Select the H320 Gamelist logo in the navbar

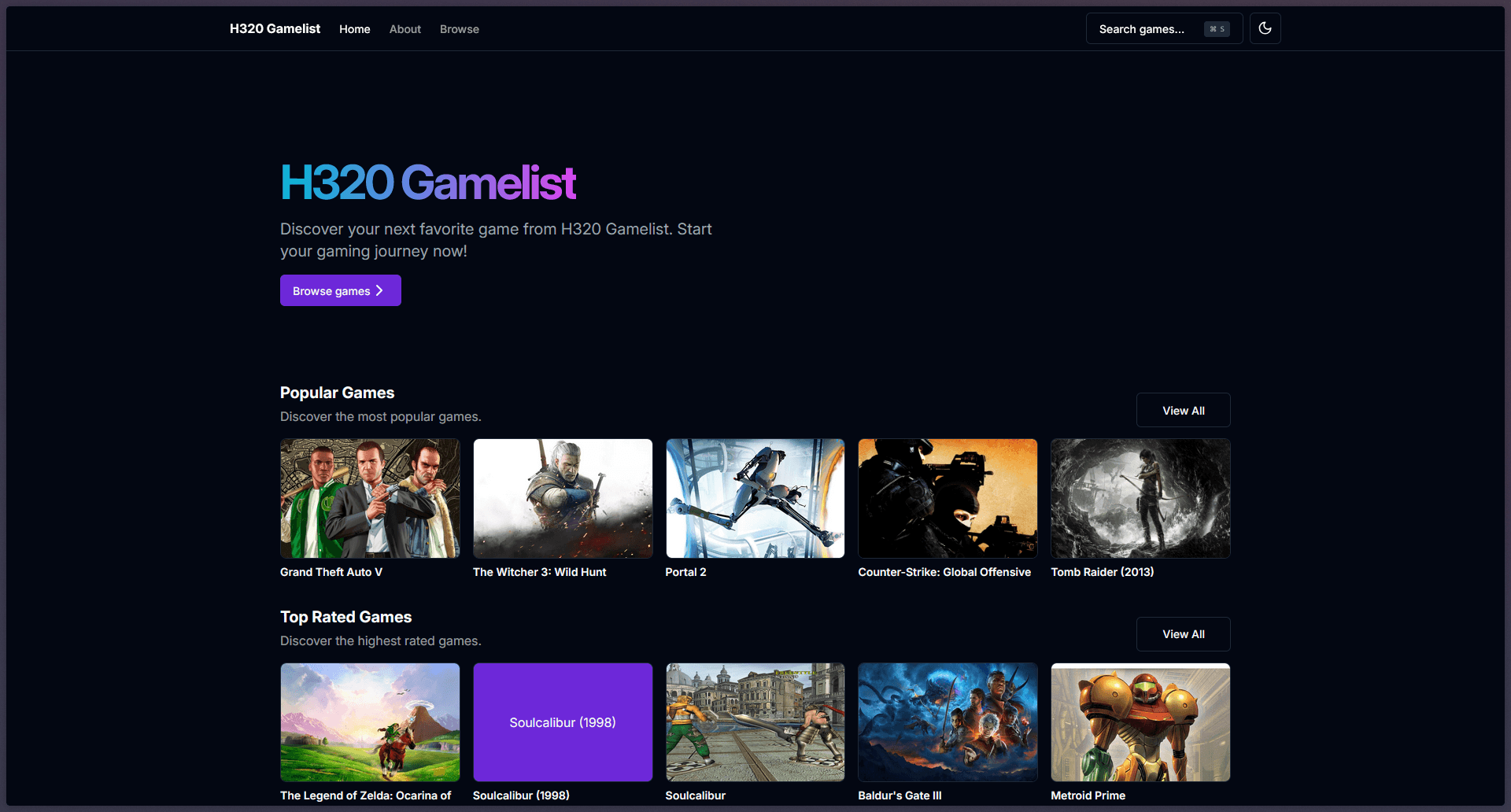coord(274,28)
